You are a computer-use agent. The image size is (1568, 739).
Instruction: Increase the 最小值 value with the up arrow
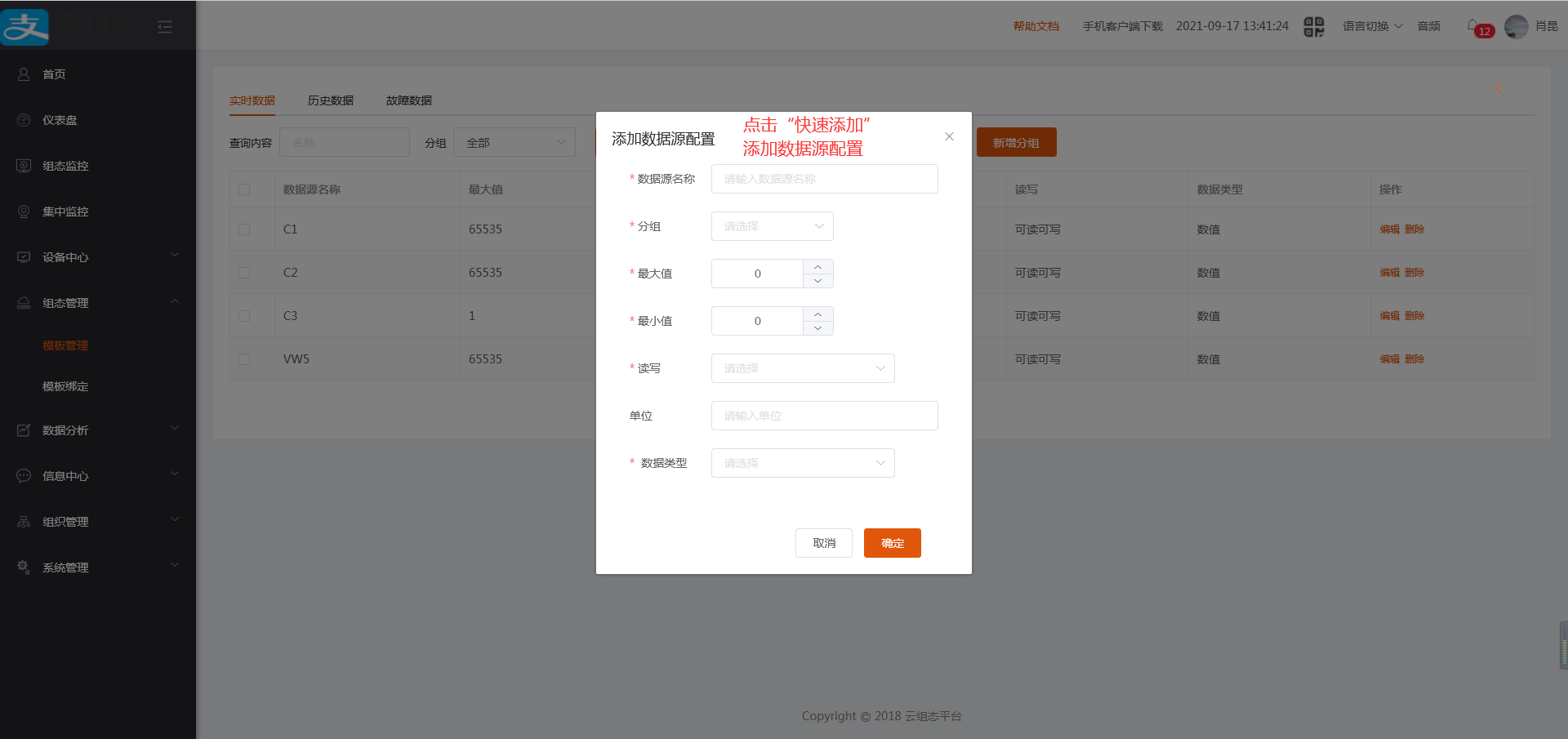[817, 314]
